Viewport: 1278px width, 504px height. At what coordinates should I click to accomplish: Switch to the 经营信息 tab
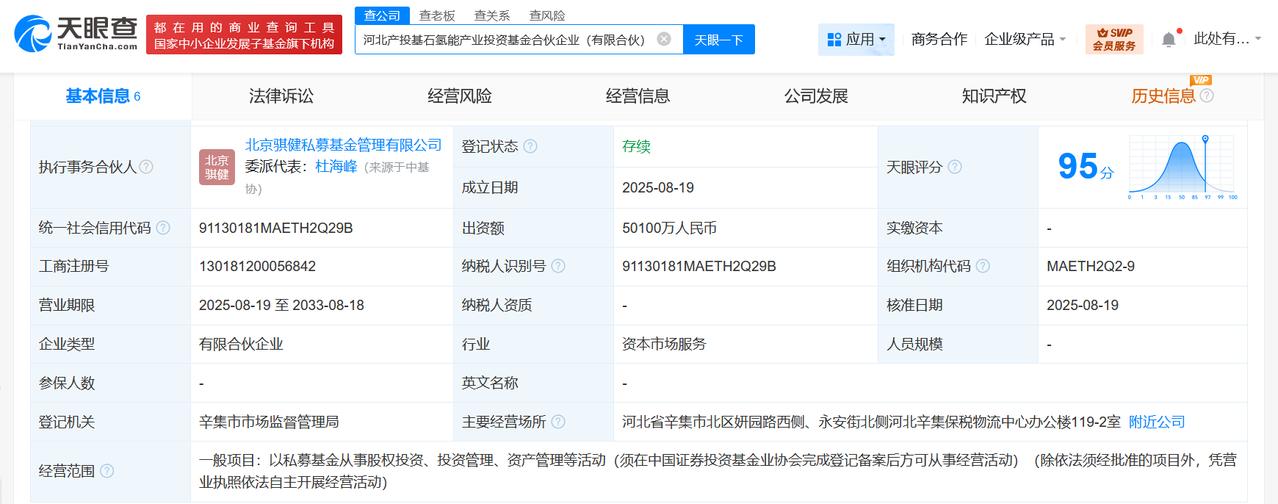638,96
